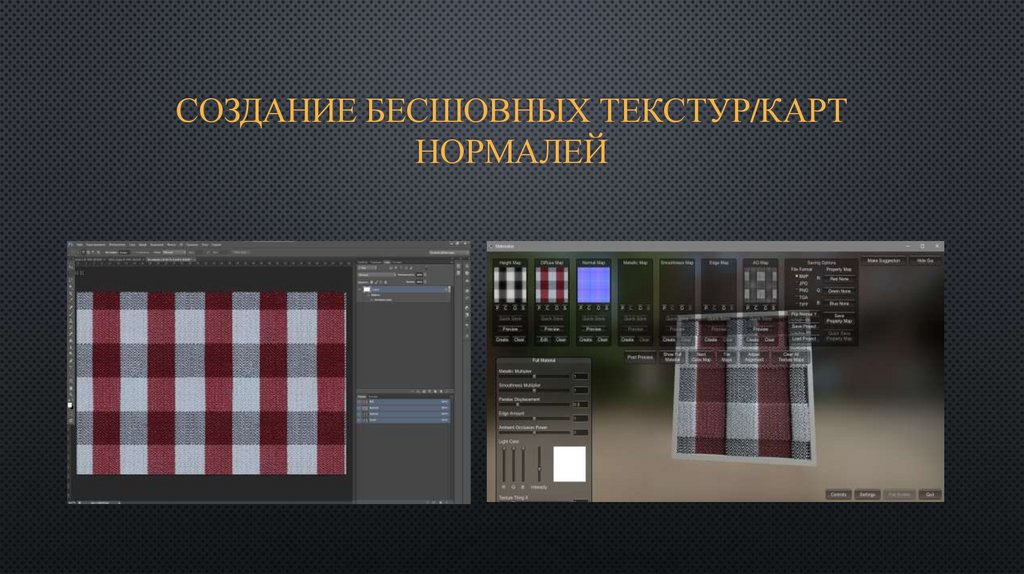This screenshot has width=1024, height=574.
Task: Click the S (save) button under Normal Map
Action: [606, 308]
